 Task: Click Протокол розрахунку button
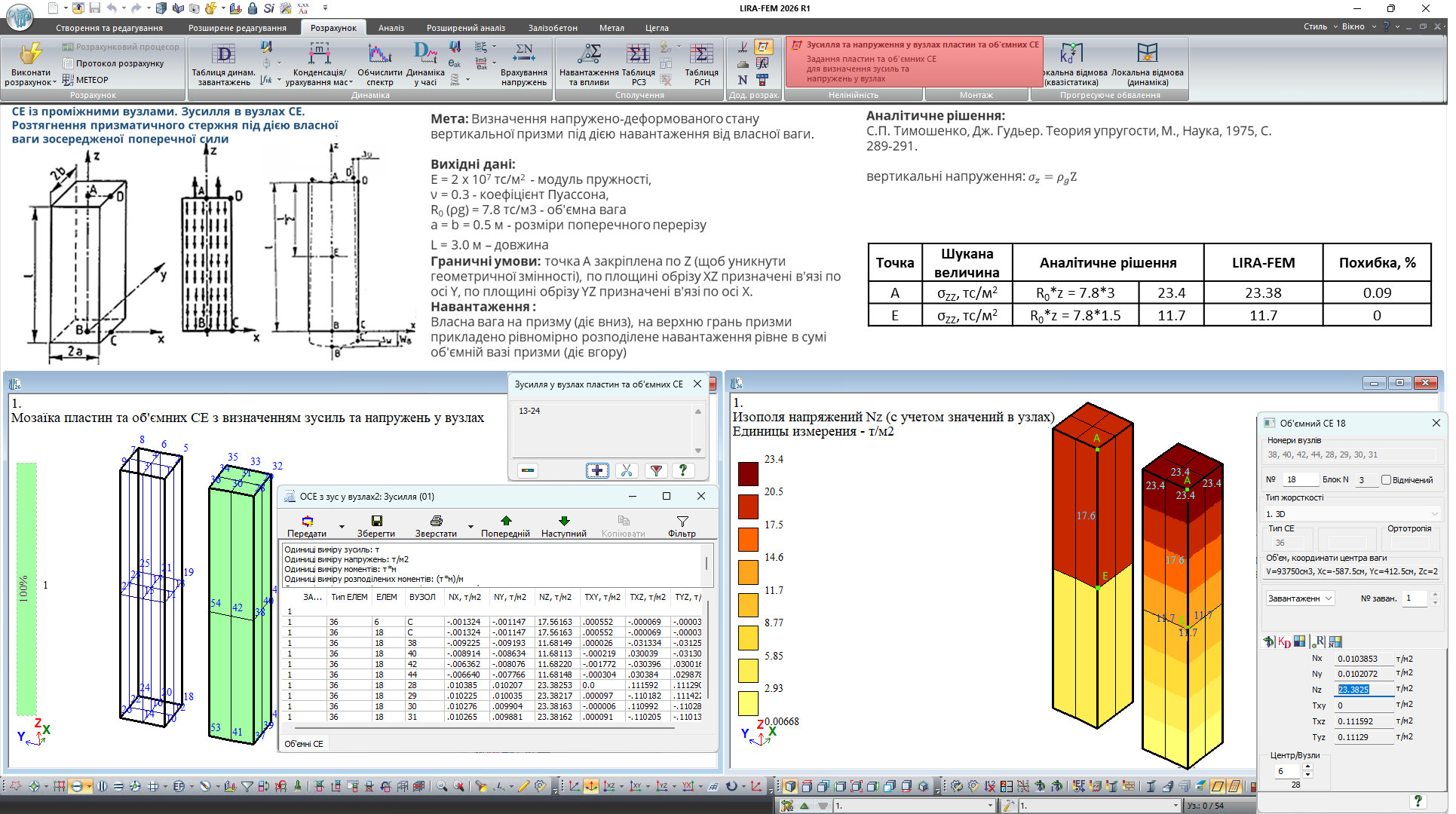pyautogui.click(x=113, y=63)
